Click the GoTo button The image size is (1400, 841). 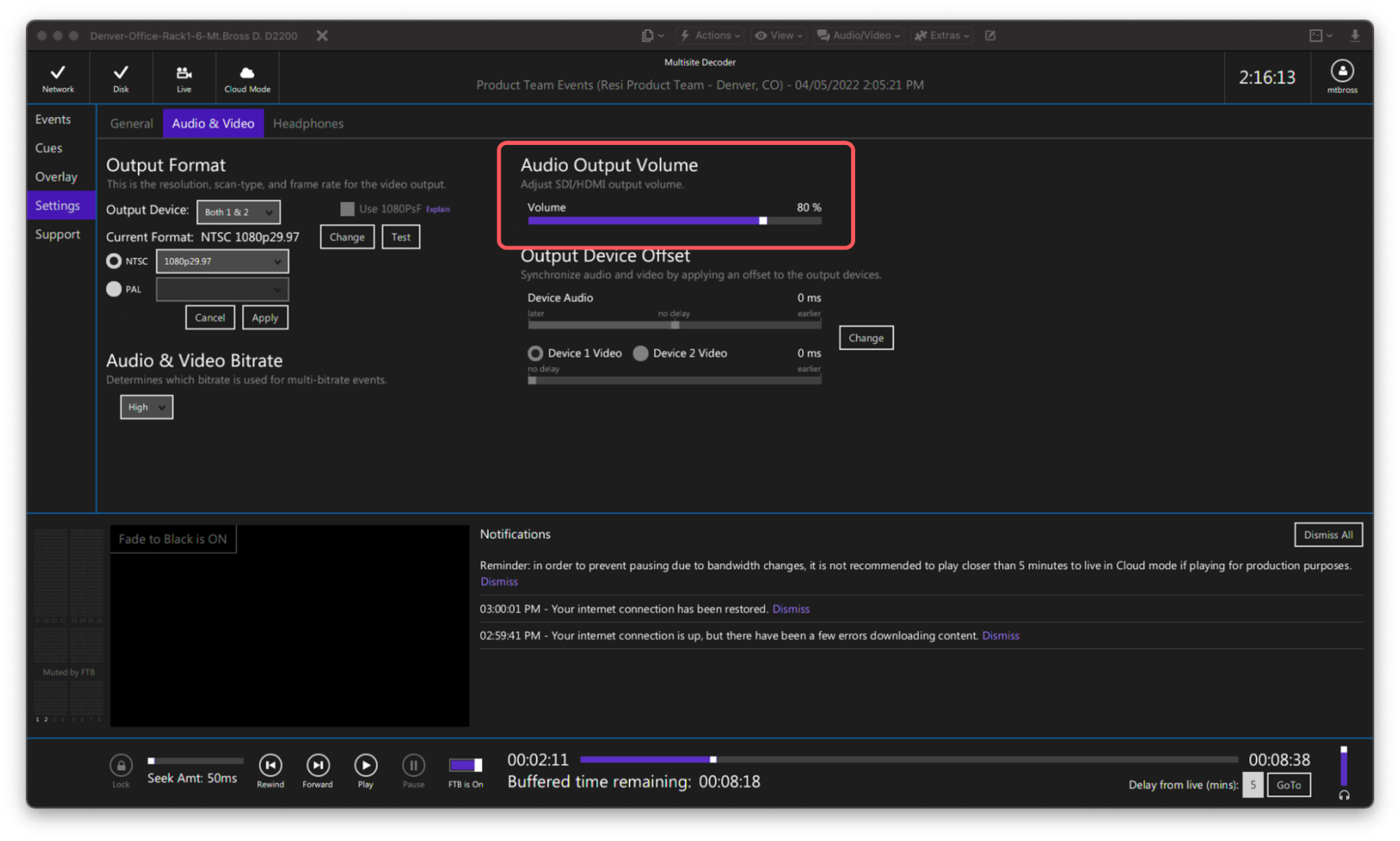click(x=1289, y=785)
